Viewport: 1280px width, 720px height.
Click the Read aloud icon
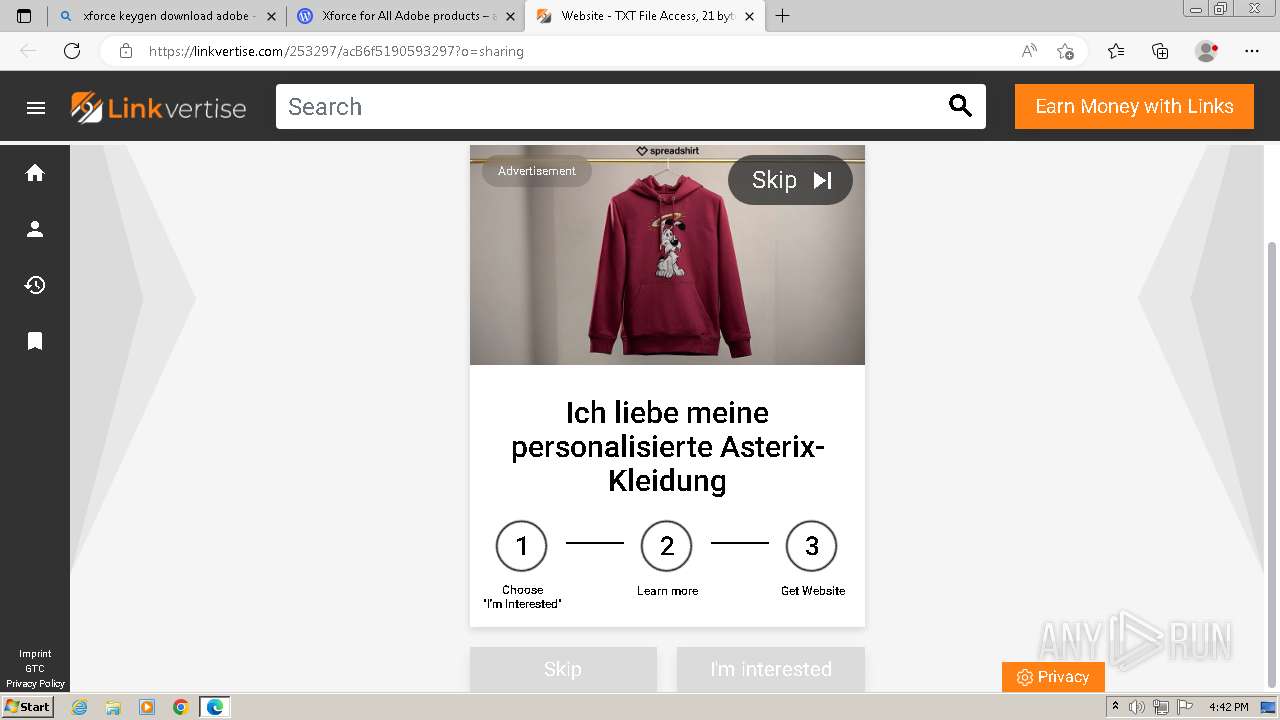[x=1029, y=51]
